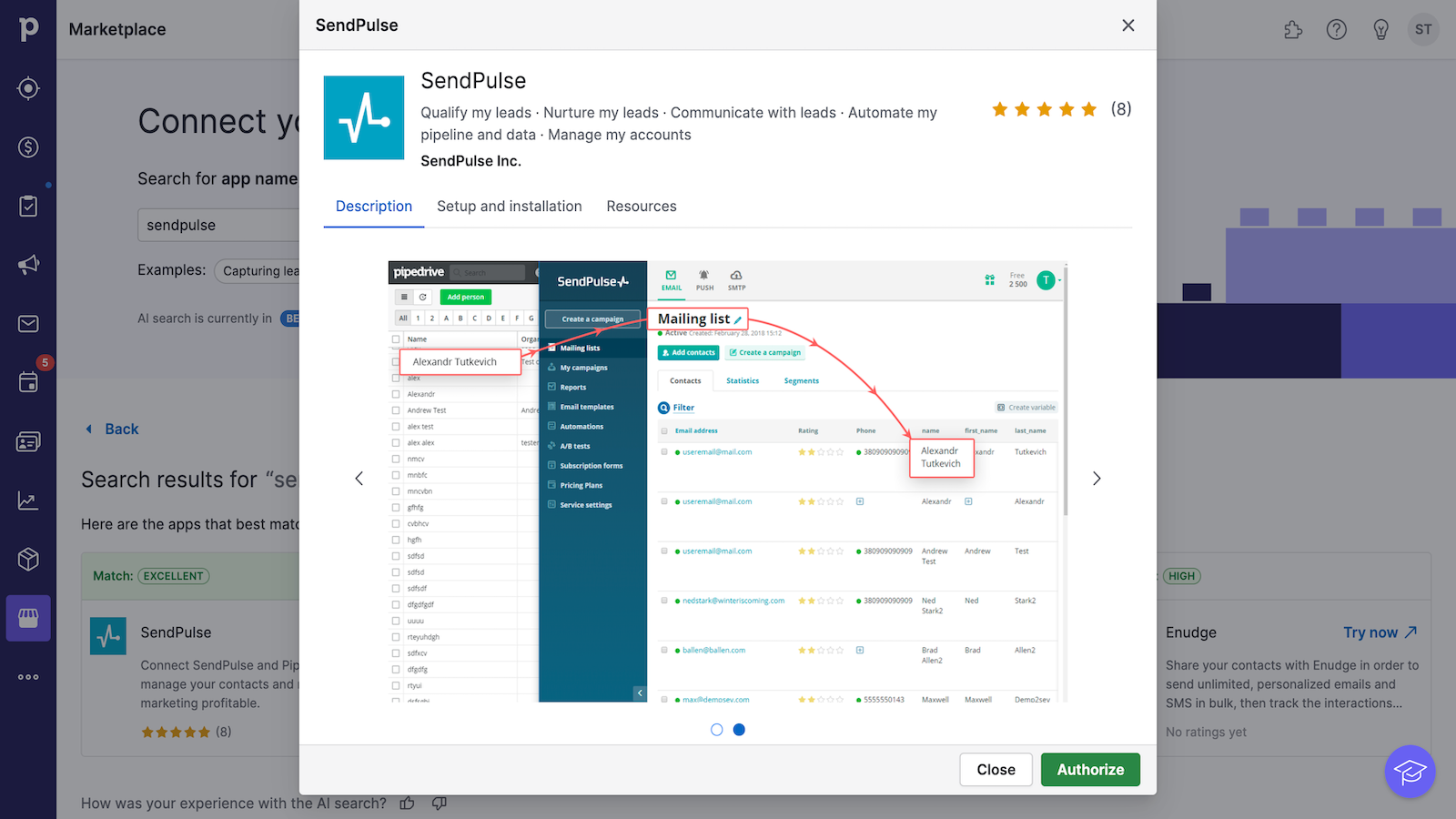
Task: Show the previous screenshot with left chevron
Action: coord(359,479)
